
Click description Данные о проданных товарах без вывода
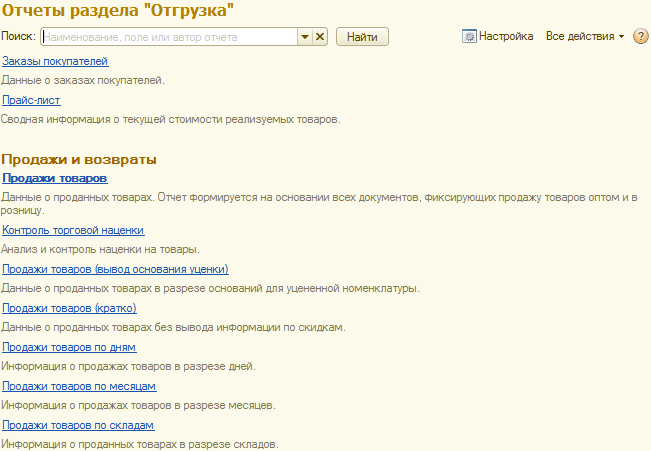173,327
